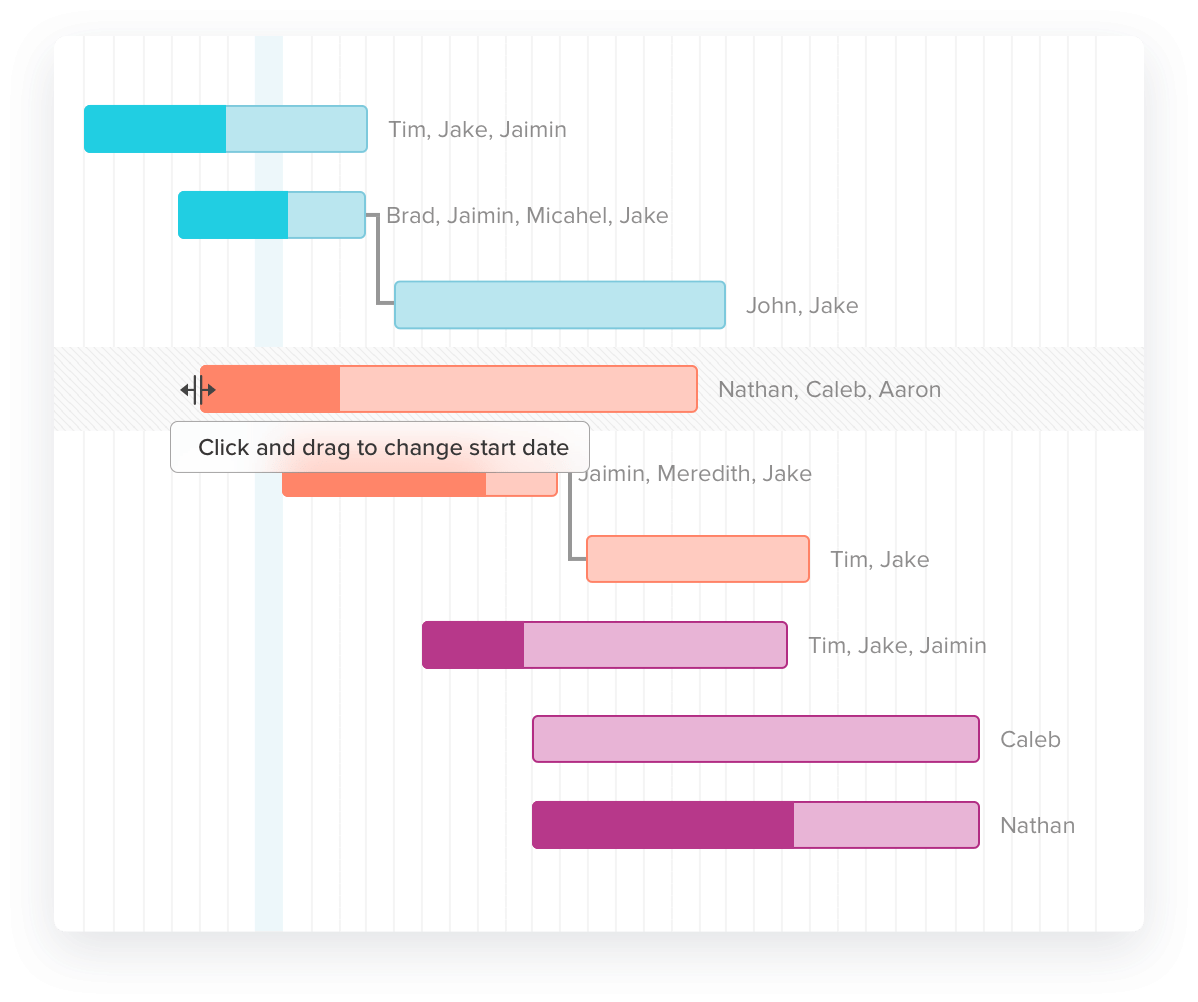Click the 'Brad, Jaimin, Micahel, Jake' assignee label
This screenshot has height=1002, width=1198.
tap(527, 215)
